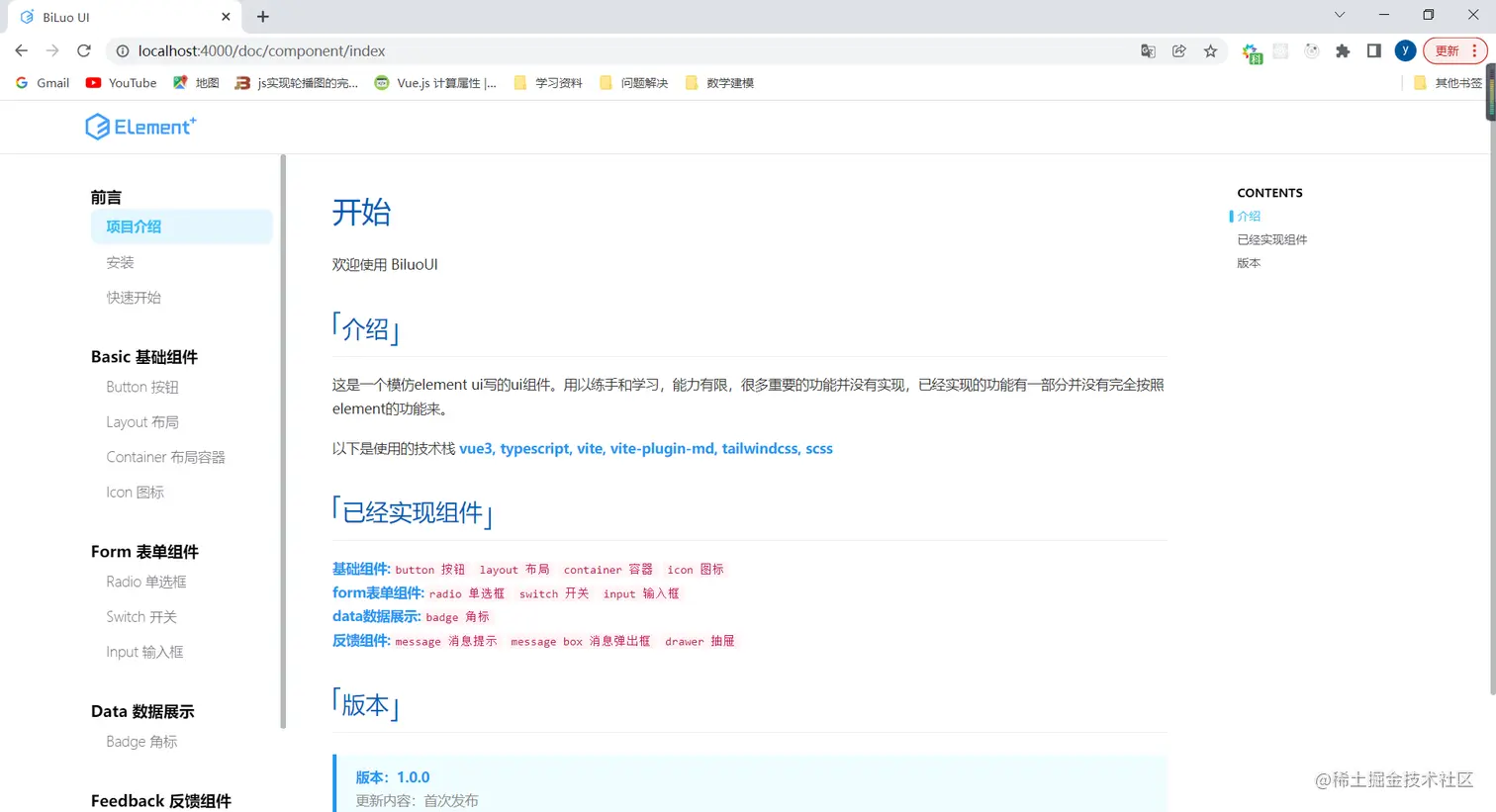This screenshot has width=1496, height=812.
Task: Open Badge 角标 docs page
Action: [x=141, y=742]
